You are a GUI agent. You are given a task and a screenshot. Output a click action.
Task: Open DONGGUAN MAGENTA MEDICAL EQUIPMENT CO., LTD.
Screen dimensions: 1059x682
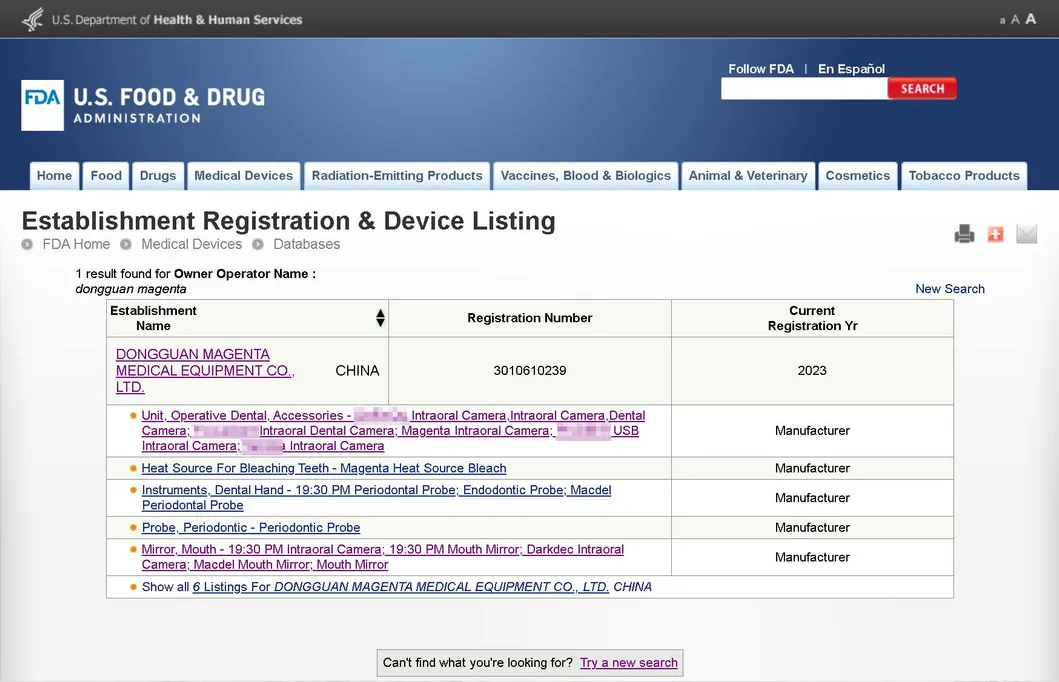point(204,370)
